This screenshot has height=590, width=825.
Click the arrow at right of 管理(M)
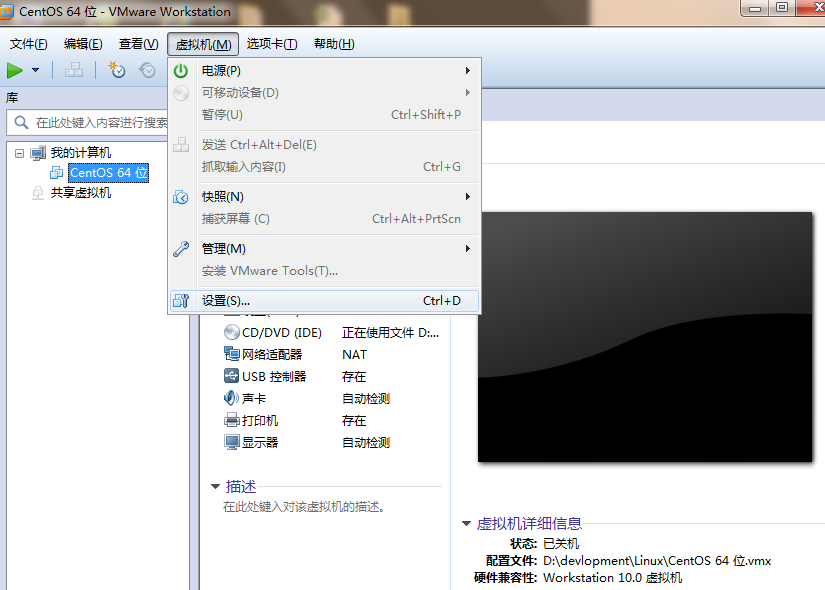pos(467,248)
